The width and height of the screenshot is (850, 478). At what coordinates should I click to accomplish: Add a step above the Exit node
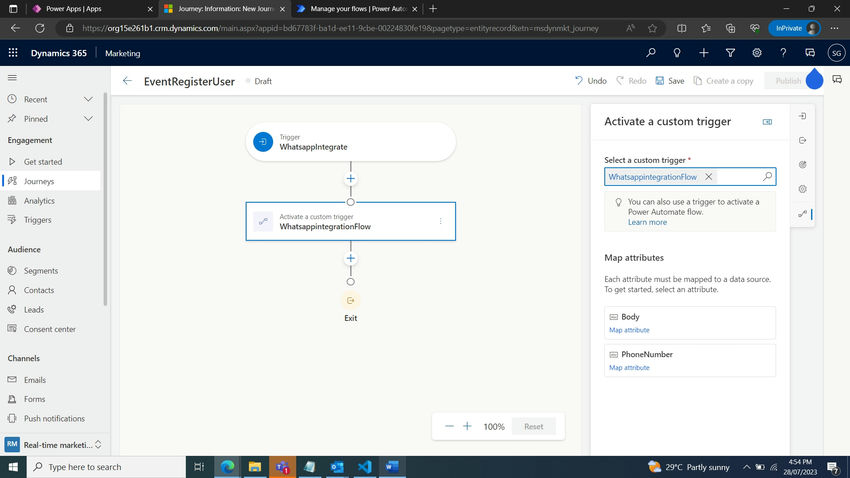coord(351,259)
